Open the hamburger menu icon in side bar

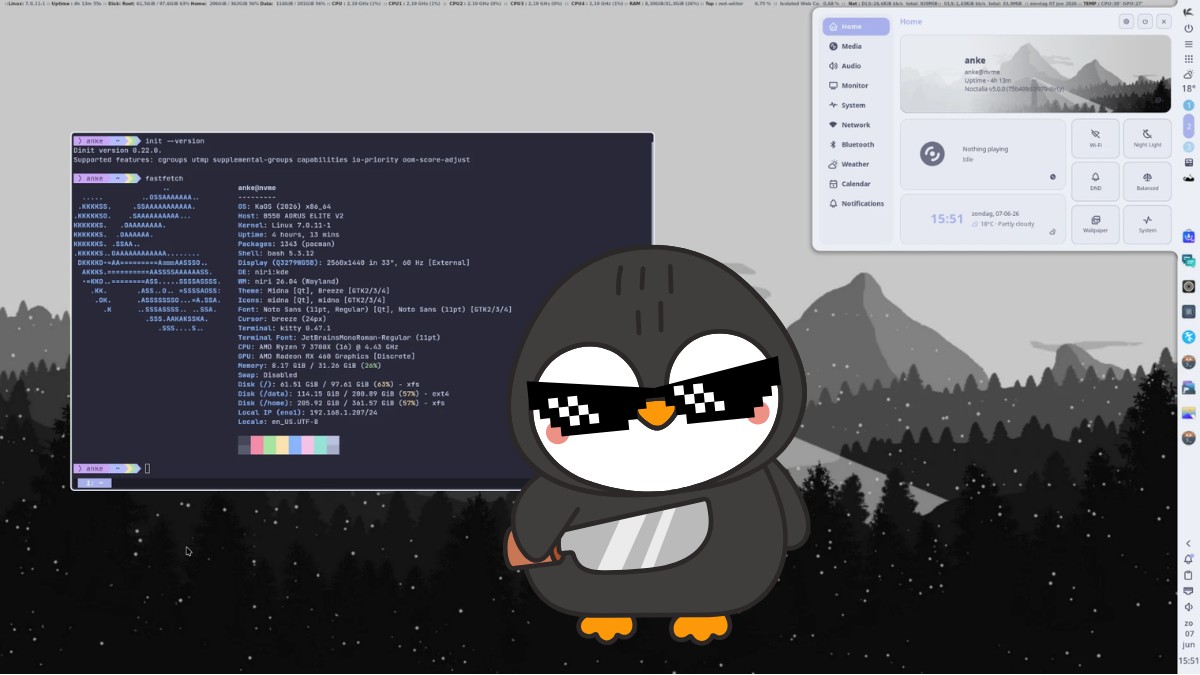[x=1188, y=44]
